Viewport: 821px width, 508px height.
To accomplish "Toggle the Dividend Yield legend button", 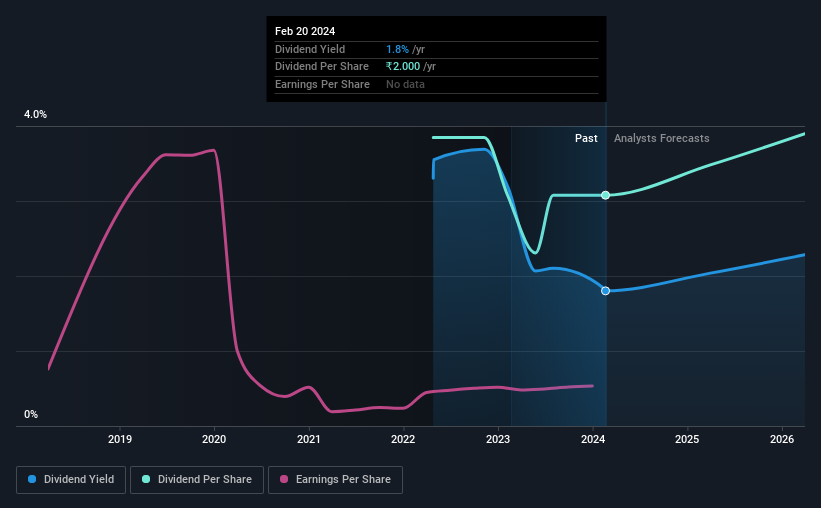I will coord(71,479).
